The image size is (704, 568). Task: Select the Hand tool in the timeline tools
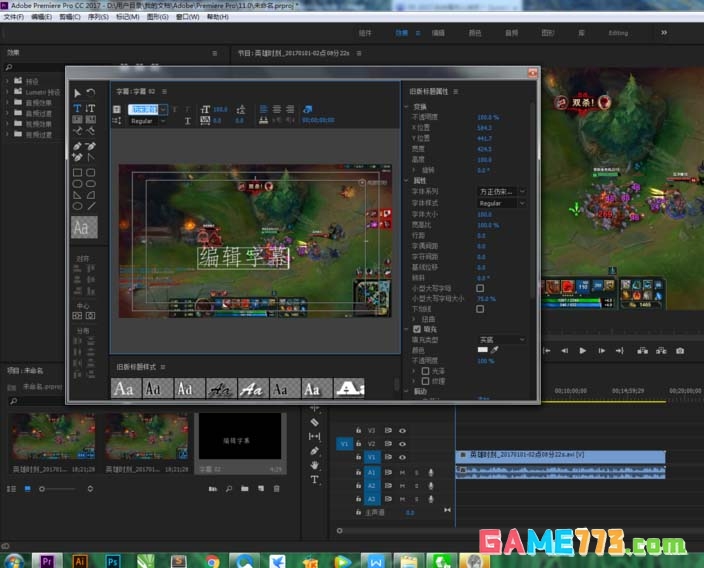click(x=314, y=465)
